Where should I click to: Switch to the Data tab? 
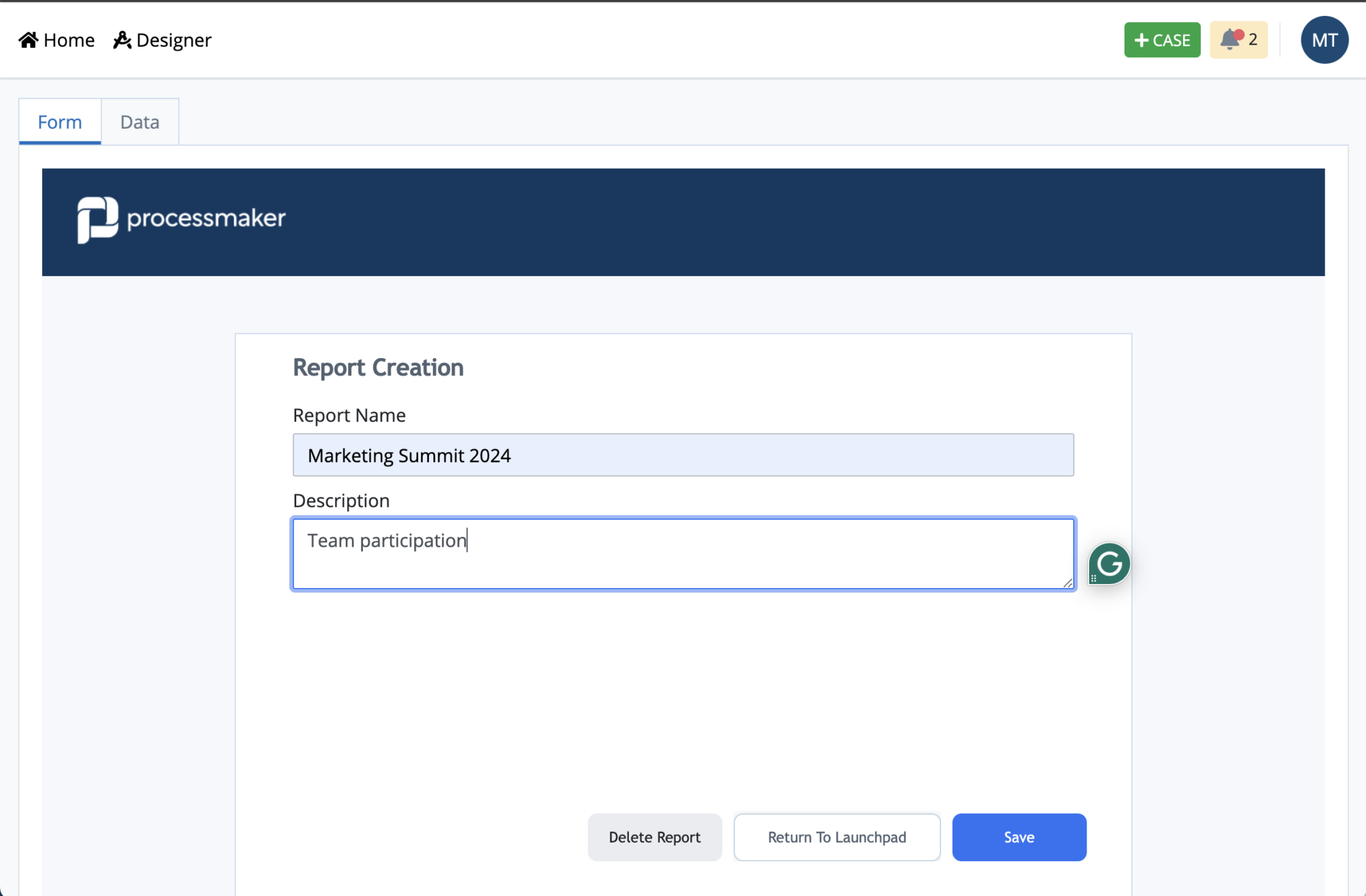point(139,121)
